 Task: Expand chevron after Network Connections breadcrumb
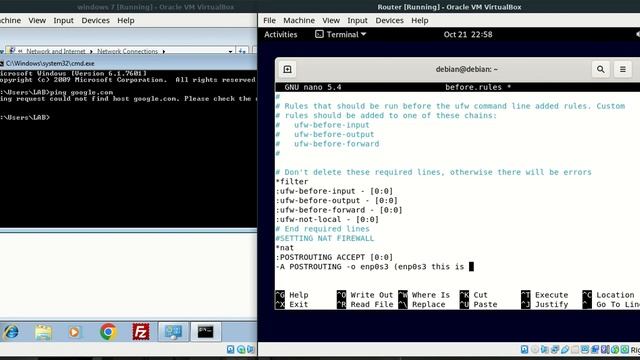(164, 51)
